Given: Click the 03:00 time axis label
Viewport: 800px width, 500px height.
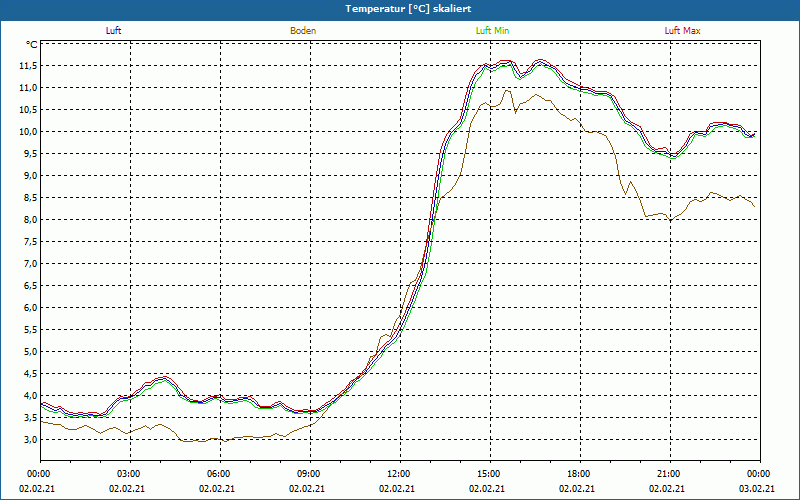Looking at the screenshot, I should 130,474.
